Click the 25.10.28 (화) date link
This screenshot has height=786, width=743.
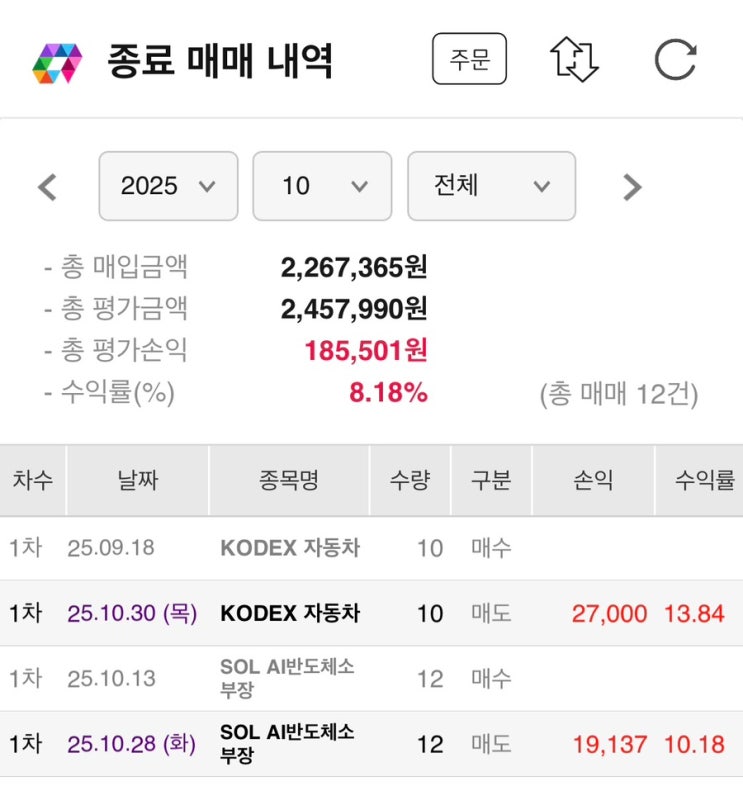(132, 744)
